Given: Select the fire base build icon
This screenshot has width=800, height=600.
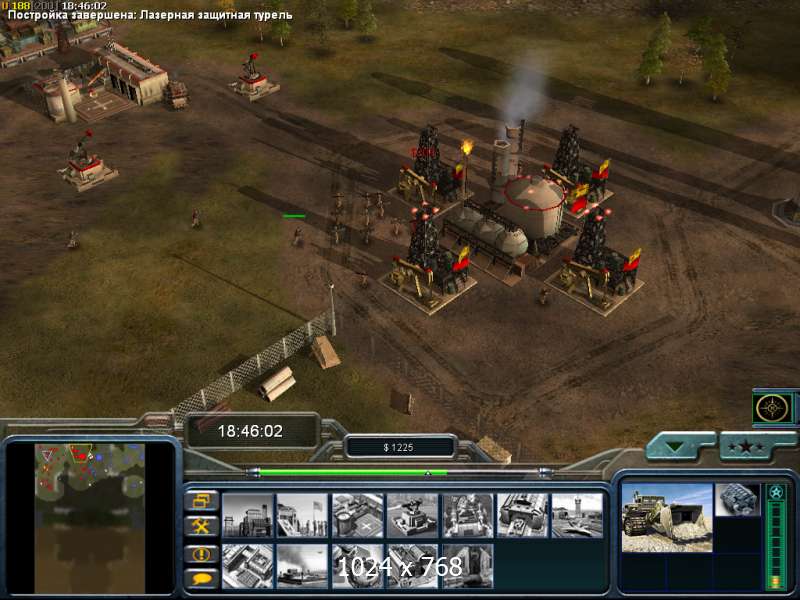Looking at the screenshot, I should point(467,515).
